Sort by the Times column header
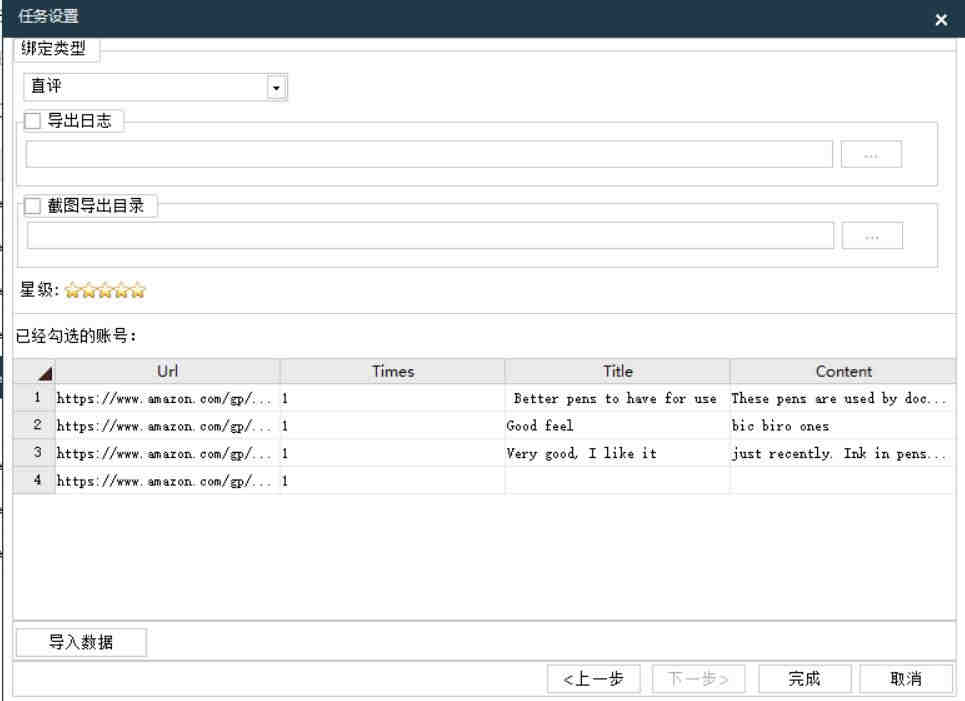965x701 pixels. click(393, 371)
